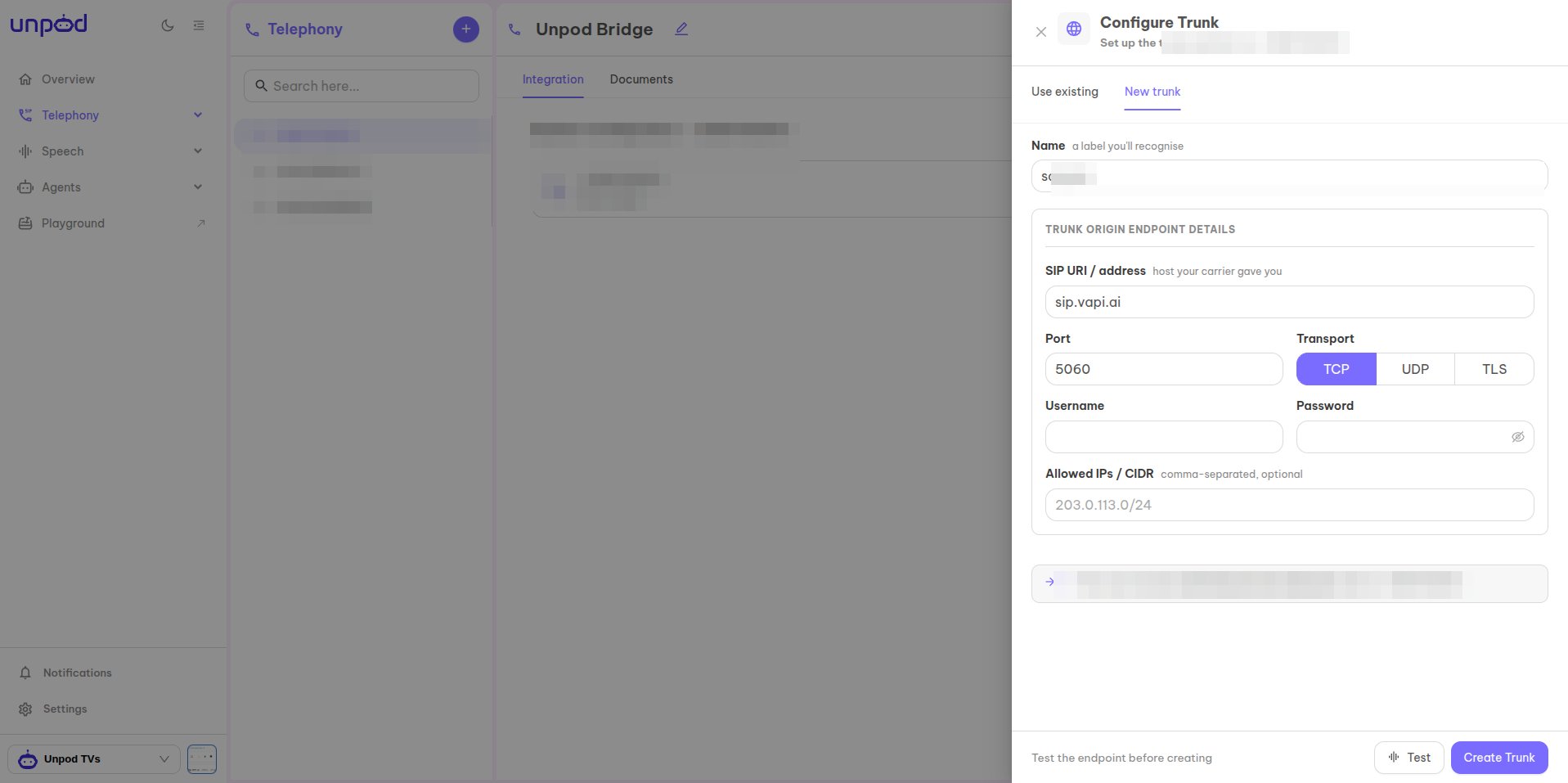Image resolution: width=1568 pixels, height=783 pixels.
Task: Click the SIP URI address field
Action: point(1290,302)
